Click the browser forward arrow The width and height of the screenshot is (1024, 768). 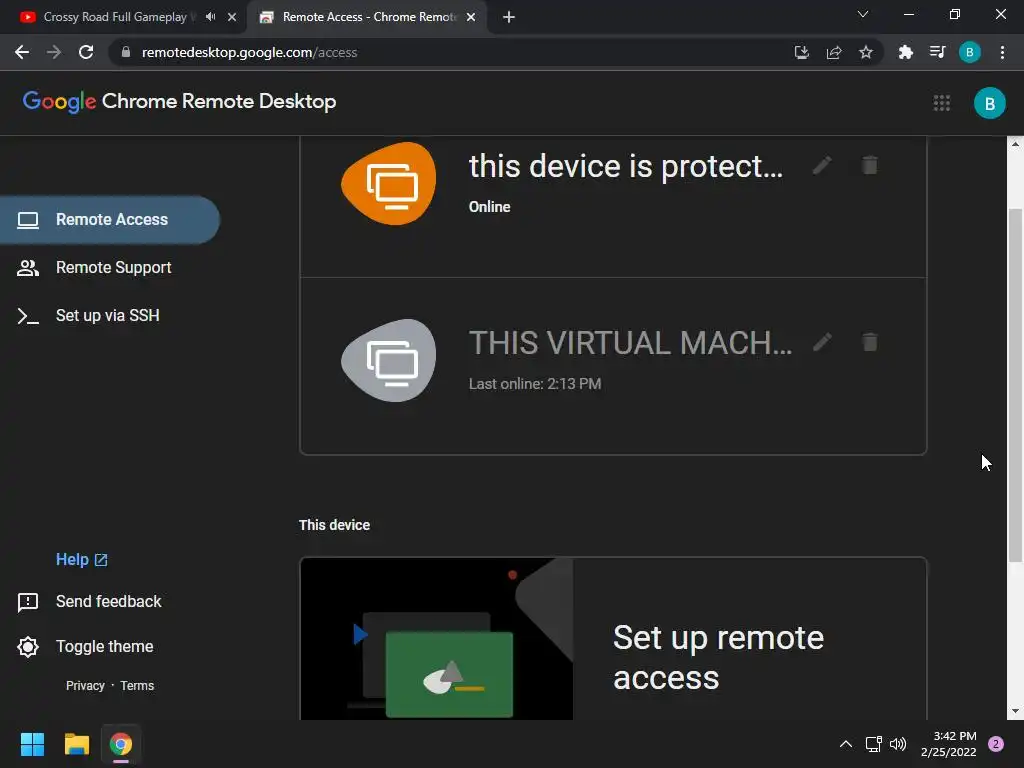(54, 52)
